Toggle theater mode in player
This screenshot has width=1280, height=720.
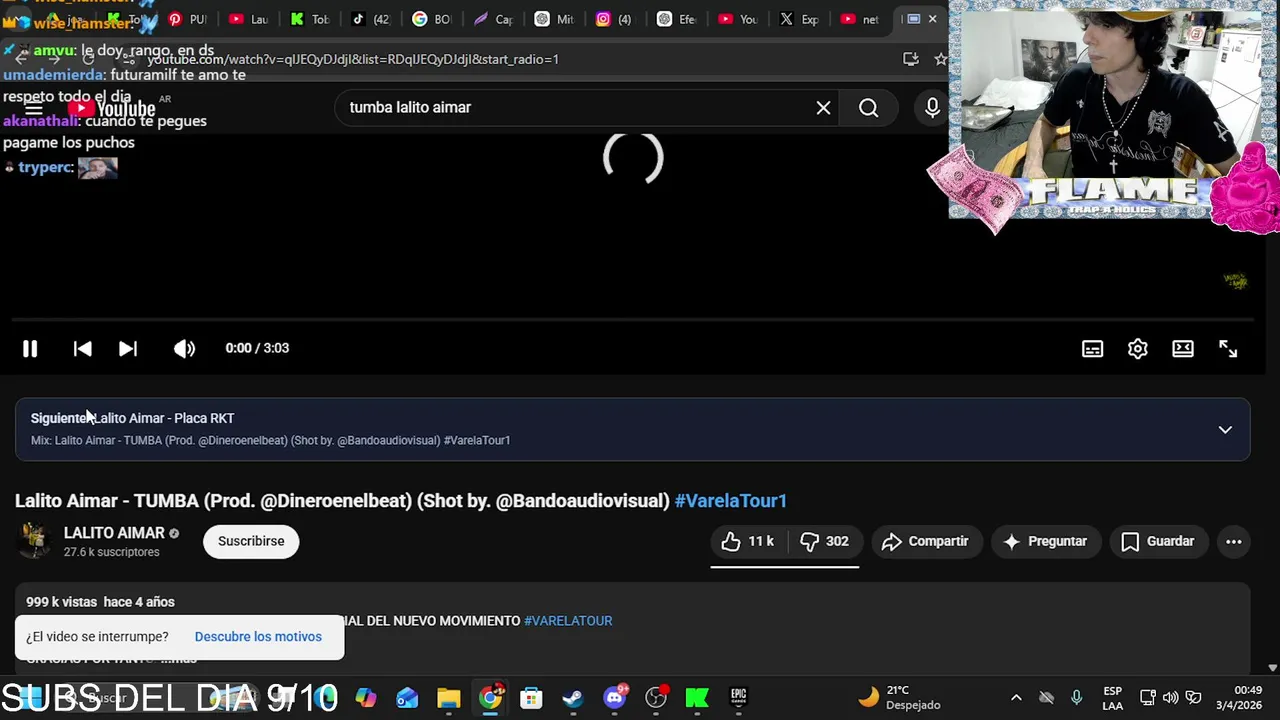tap(1183, 348)
